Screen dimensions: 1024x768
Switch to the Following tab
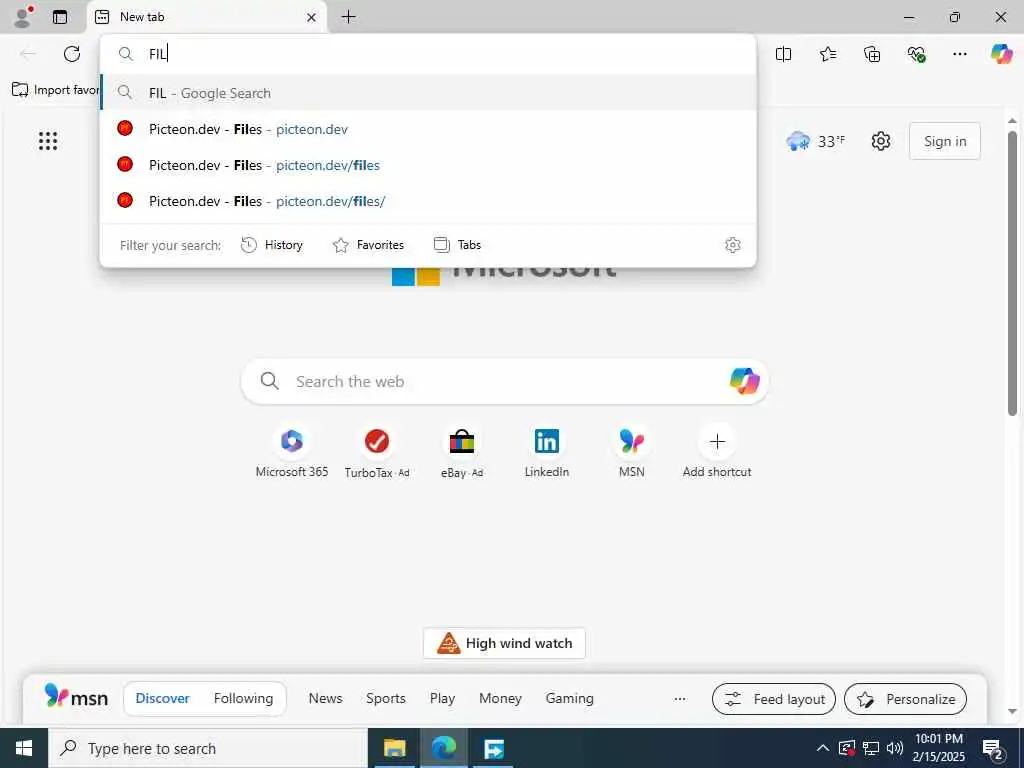point(244,698)
